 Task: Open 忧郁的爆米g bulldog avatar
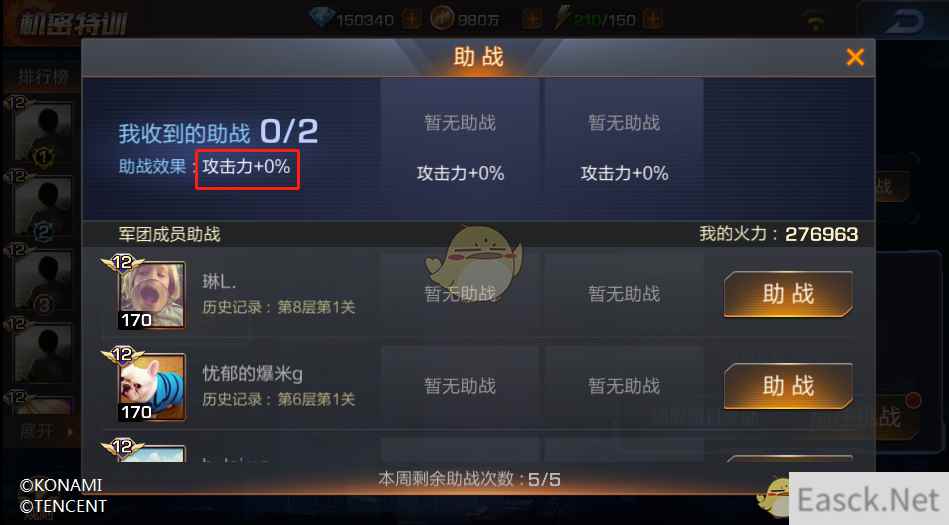coord(151,386)
